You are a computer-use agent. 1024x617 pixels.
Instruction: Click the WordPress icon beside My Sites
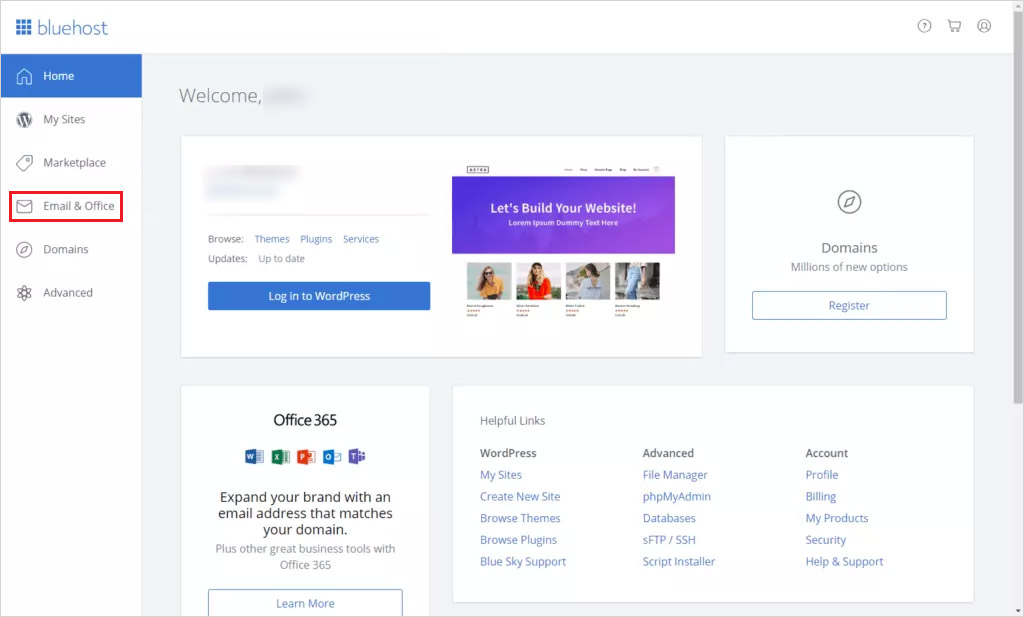pyautogui.click(x=24, y=120)
